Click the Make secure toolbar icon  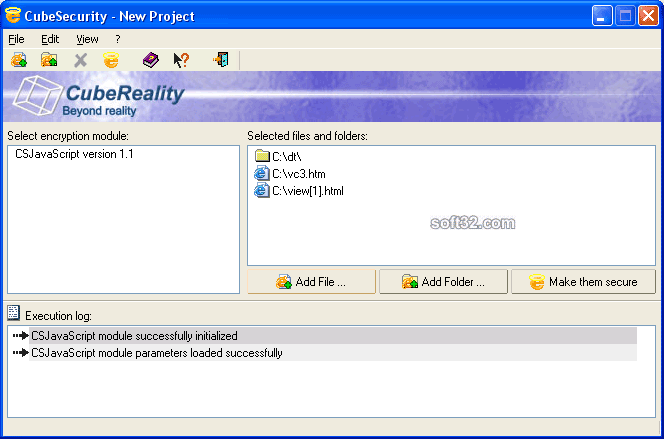click(x=111, y=60)
